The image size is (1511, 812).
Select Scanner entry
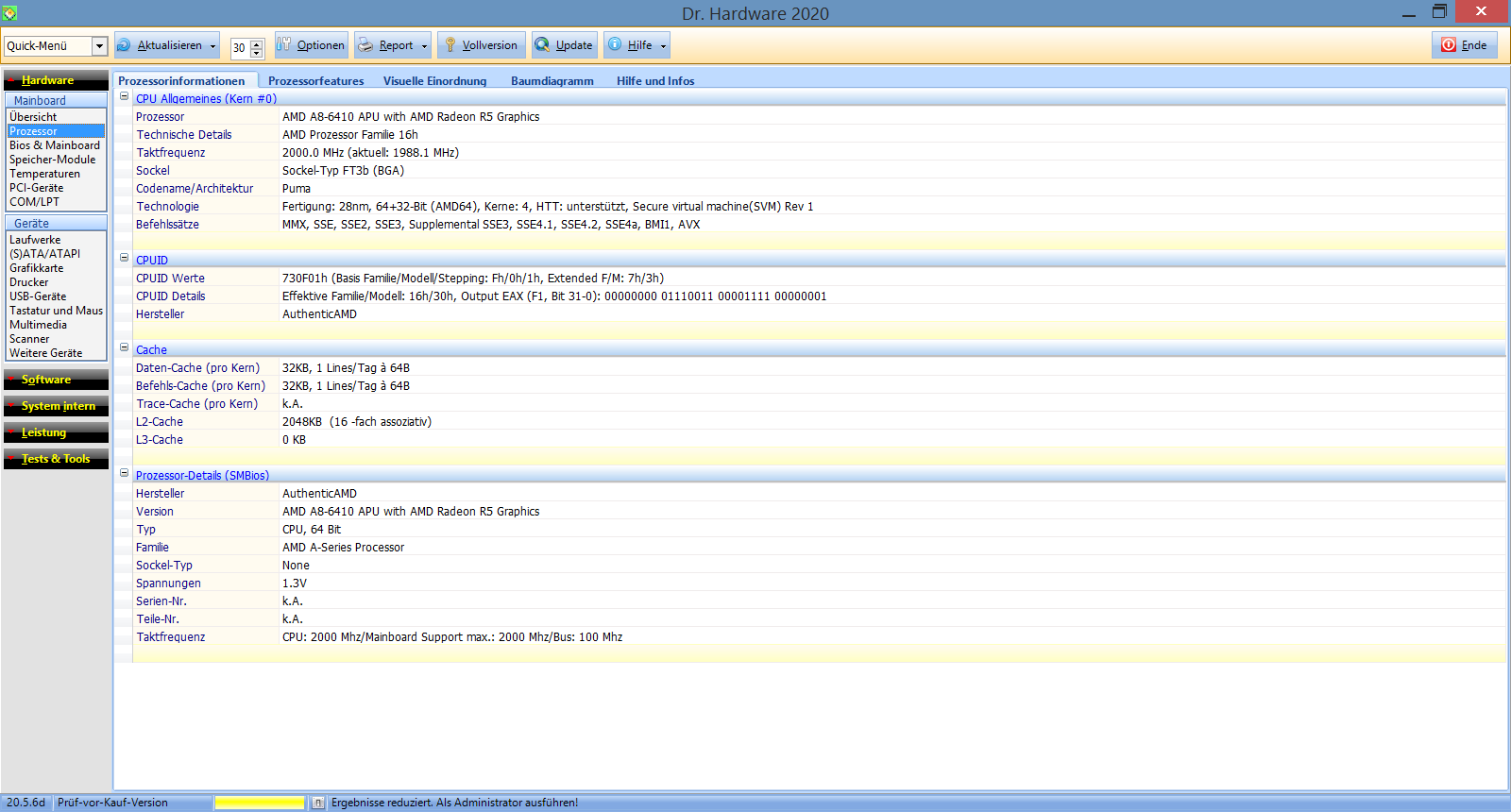coord(57,339)
